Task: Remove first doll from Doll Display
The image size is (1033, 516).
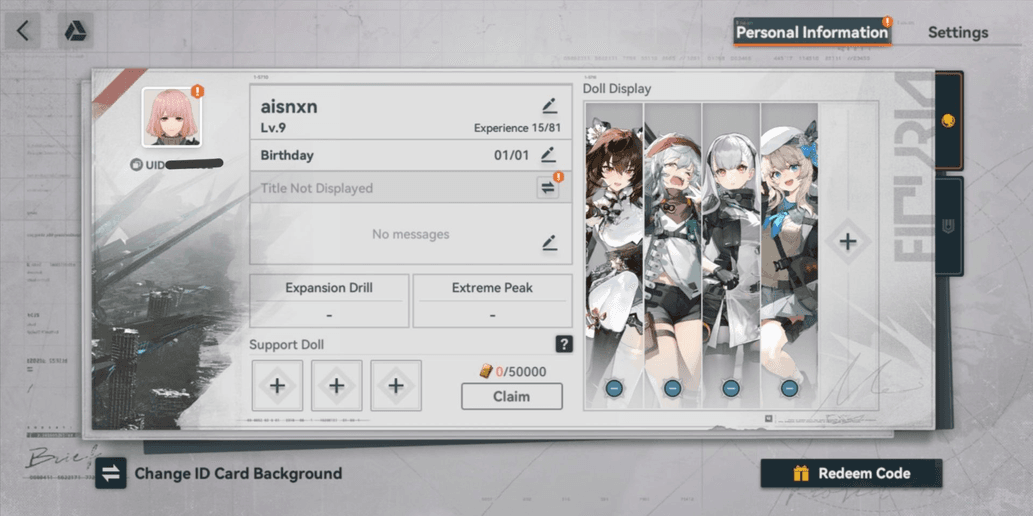Action: point(613,388)
